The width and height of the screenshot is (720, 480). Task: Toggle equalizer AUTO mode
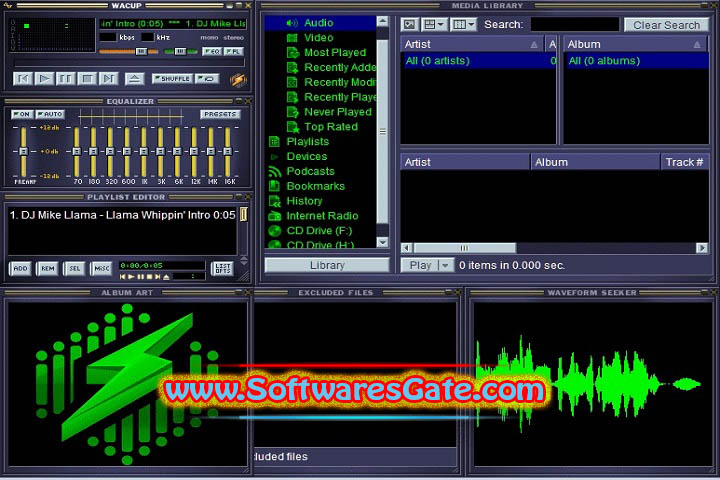(x=50, y=114)
